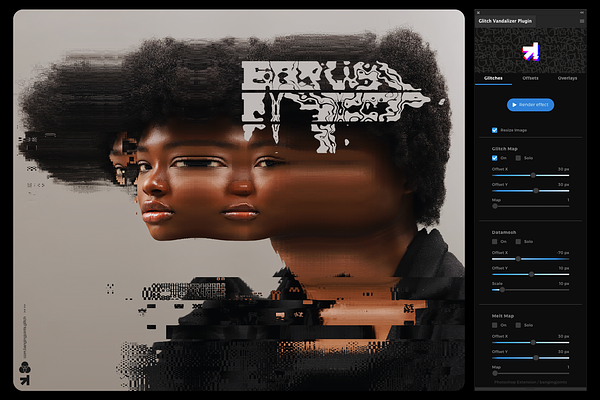The image size is (600, 400).
Task: Enable the Datamosh On checkbox
Action: pyautogui.click(x=494, y=241)
